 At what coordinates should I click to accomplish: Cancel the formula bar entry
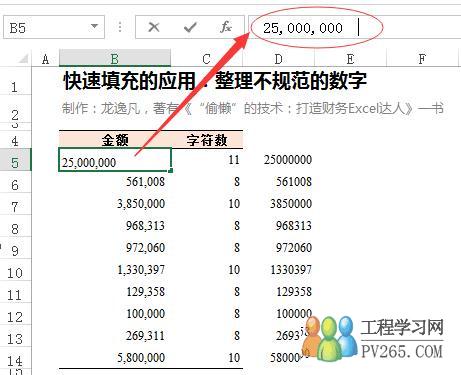coord(154,27)
